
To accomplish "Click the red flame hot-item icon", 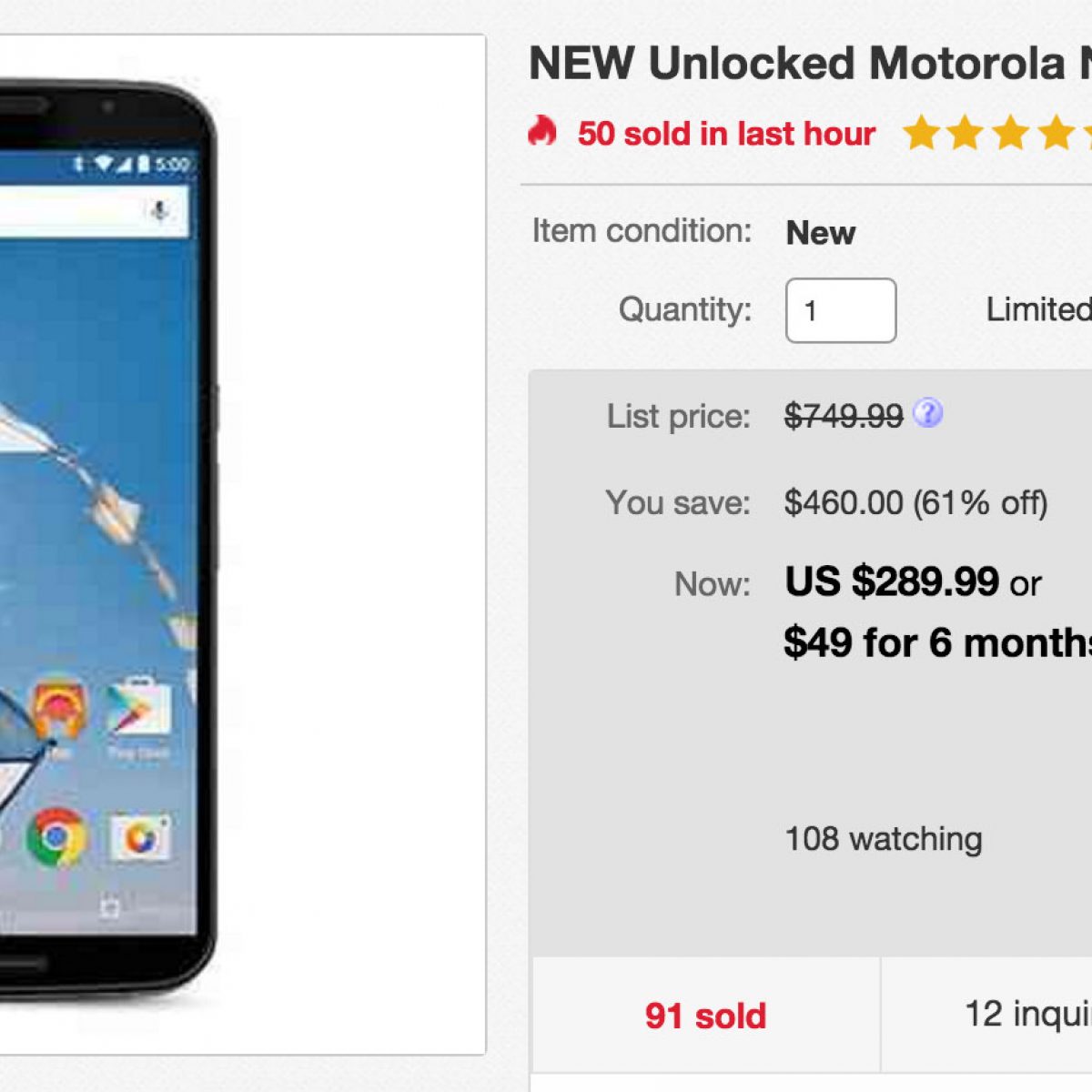I will pos(542,132).
